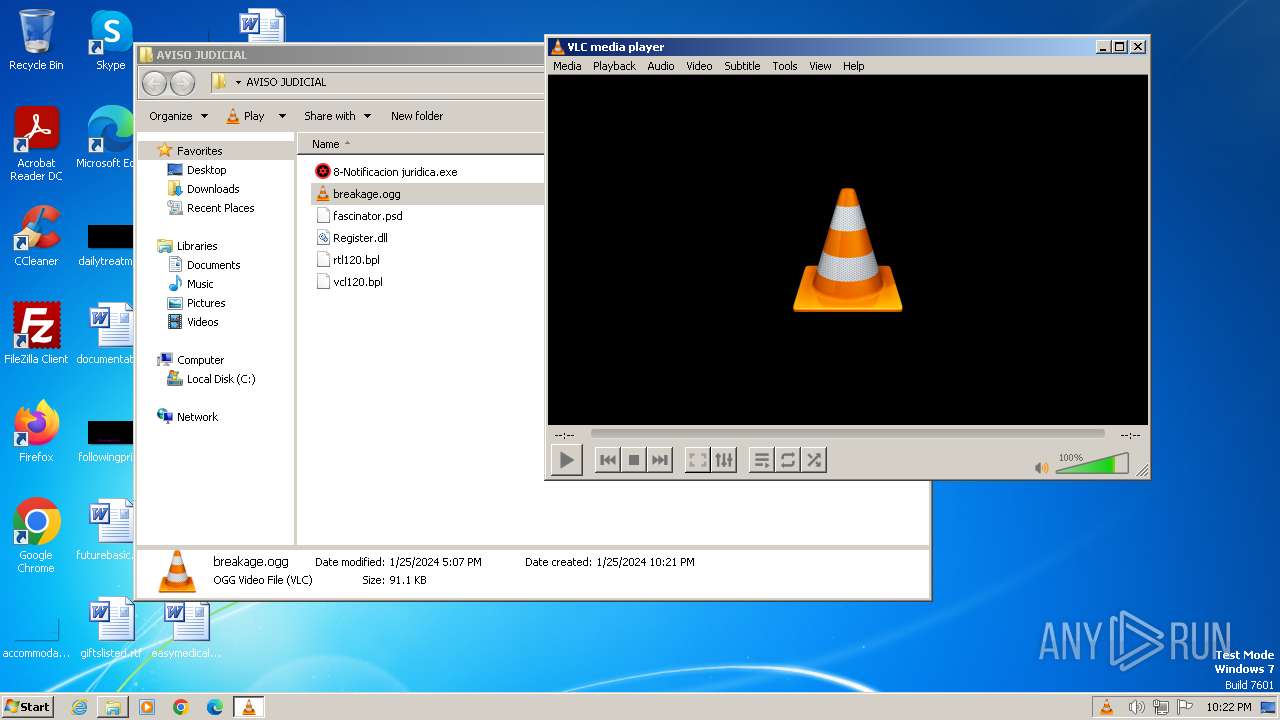Screen dimensions: 1280x720
Task: Click New folder button
Action: [x=417, y=116]
